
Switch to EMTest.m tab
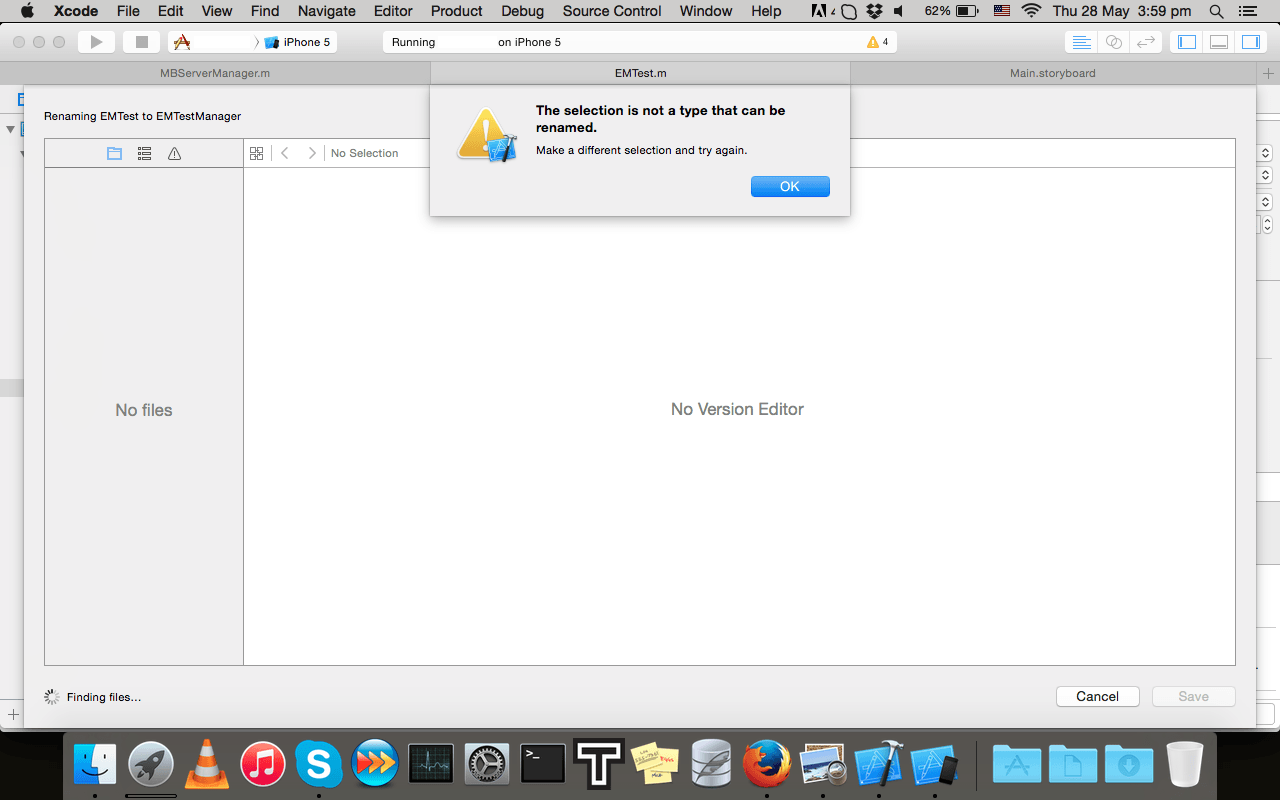tap(640, 73)
